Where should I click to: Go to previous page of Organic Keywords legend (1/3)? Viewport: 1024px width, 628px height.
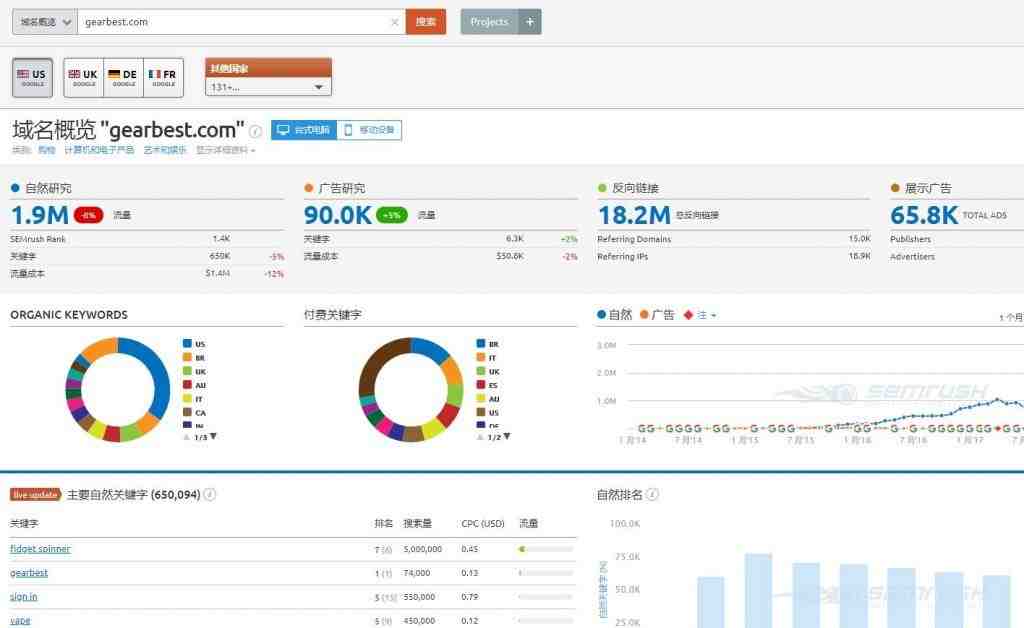pyautogui.click(x=187, y=437)
